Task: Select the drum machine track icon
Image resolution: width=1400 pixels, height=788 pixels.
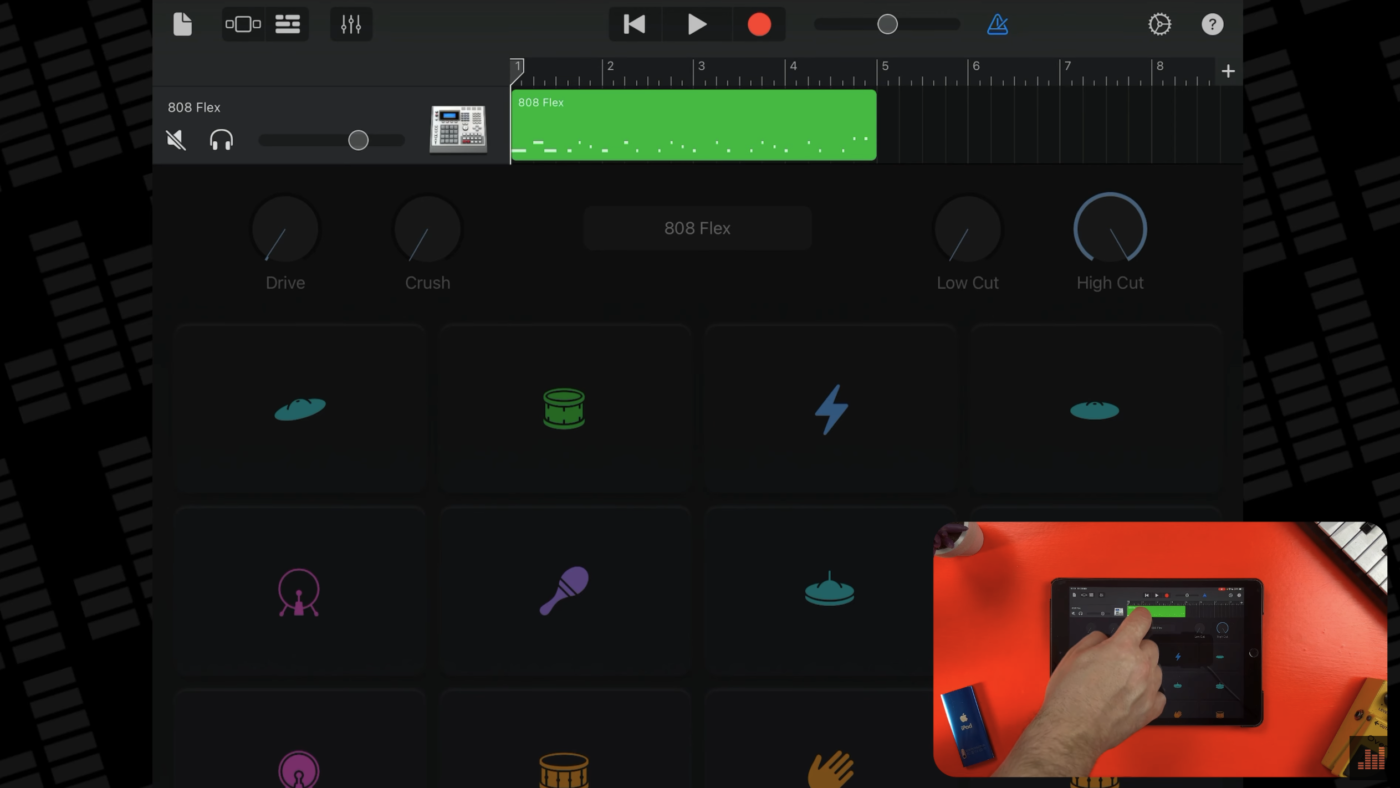Action: [x=458, y=129]
